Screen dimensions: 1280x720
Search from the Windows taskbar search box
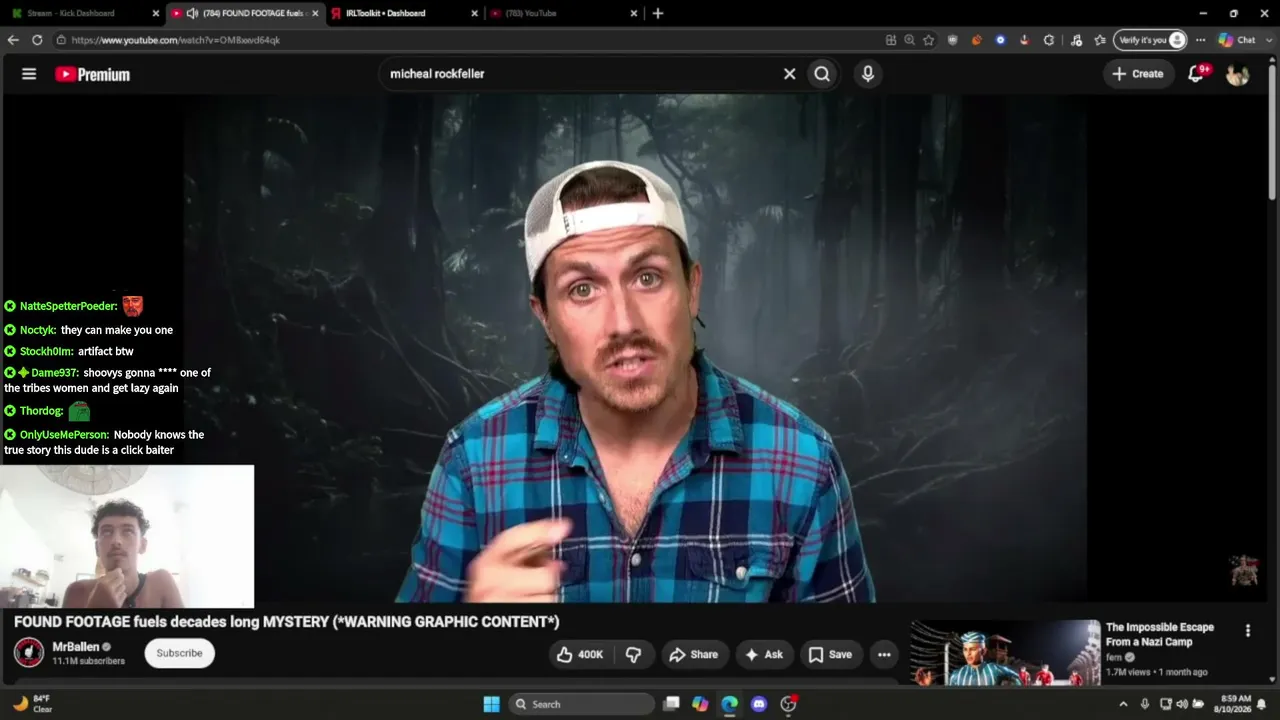click(x=580, y=704)
